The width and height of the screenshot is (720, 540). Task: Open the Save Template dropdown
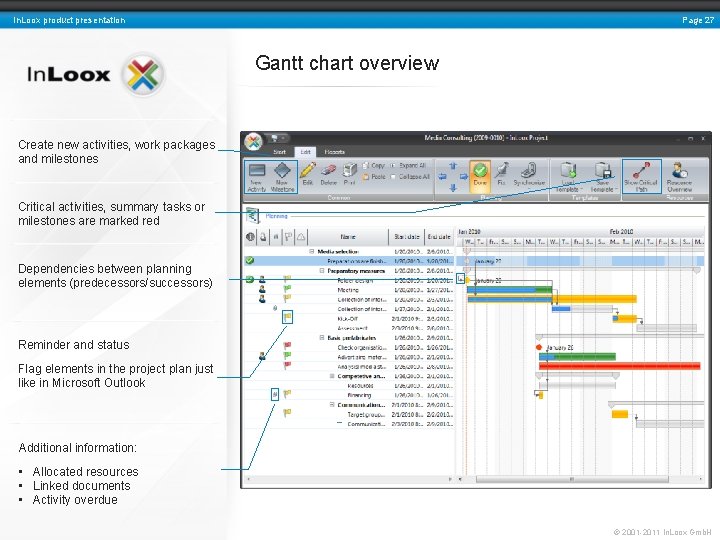602,177
